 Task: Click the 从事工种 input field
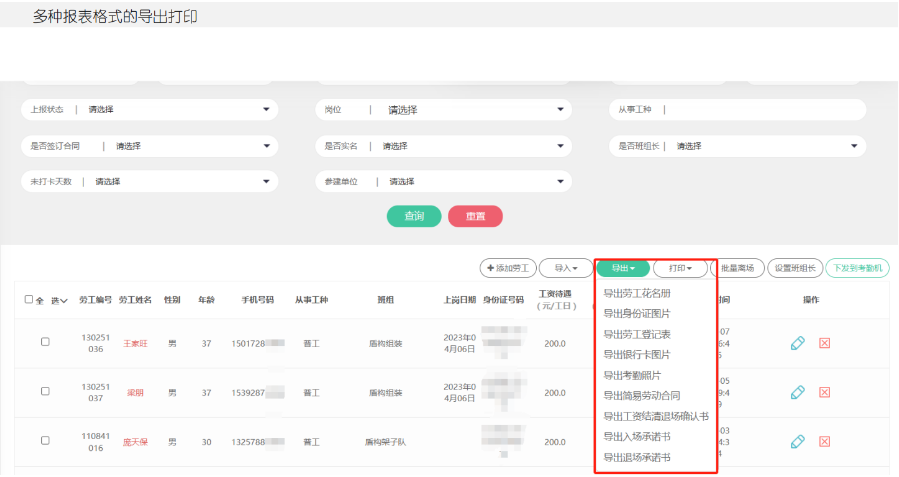[760, 109]
